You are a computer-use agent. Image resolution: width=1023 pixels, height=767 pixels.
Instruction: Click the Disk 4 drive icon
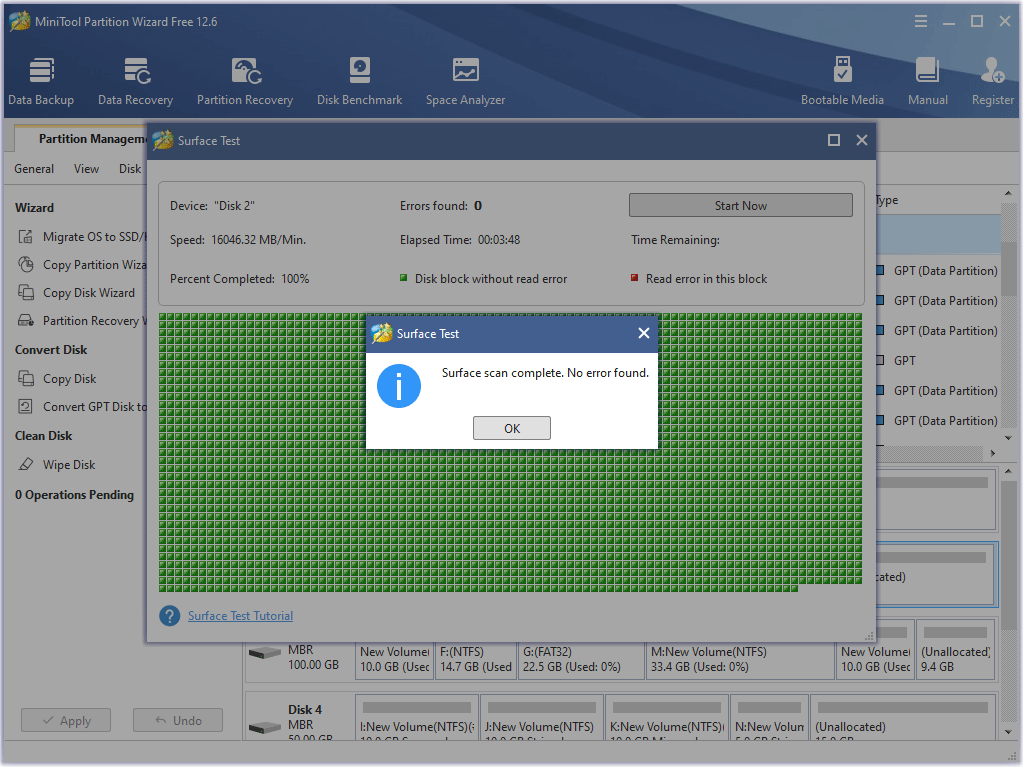pos(264,725)
